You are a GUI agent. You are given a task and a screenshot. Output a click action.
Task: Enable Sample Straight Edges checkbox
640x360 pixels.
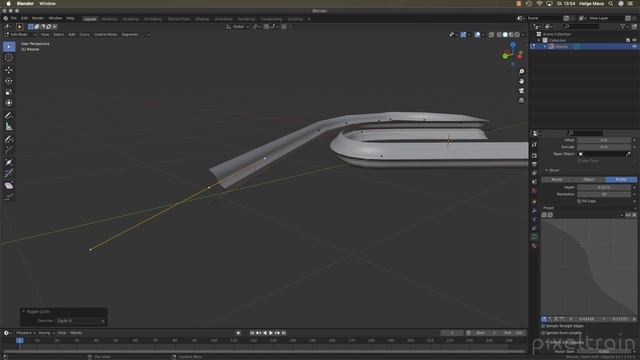pos(543,326)
